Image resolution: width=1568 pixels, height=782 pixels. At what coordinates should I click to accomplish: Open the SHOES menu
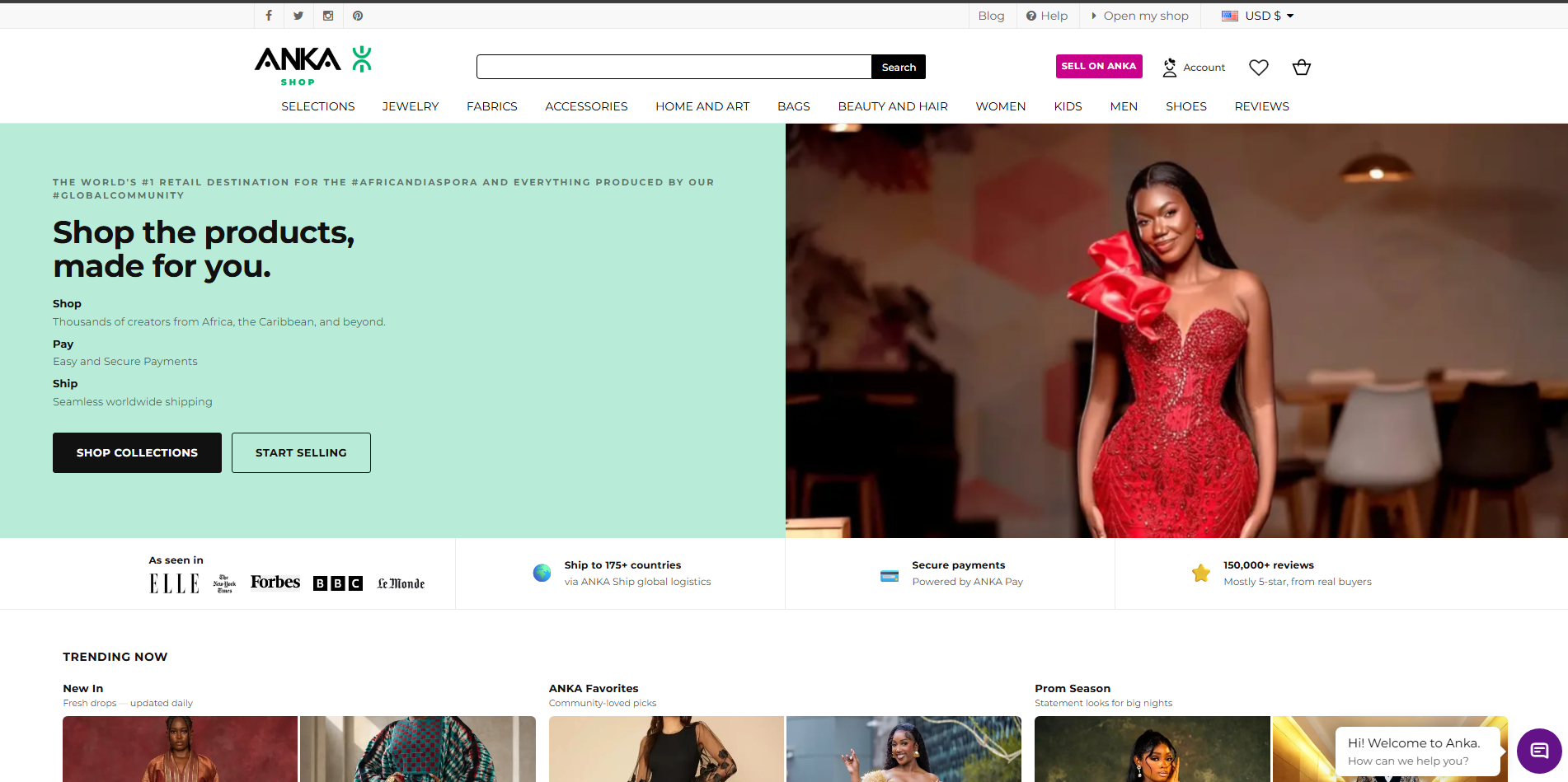(1186, 106)
